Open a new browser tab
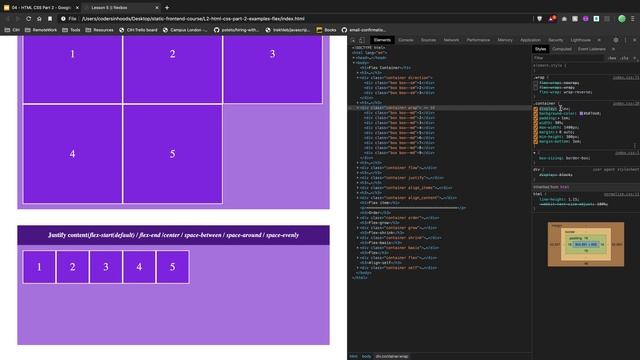 tap(167, 7)
